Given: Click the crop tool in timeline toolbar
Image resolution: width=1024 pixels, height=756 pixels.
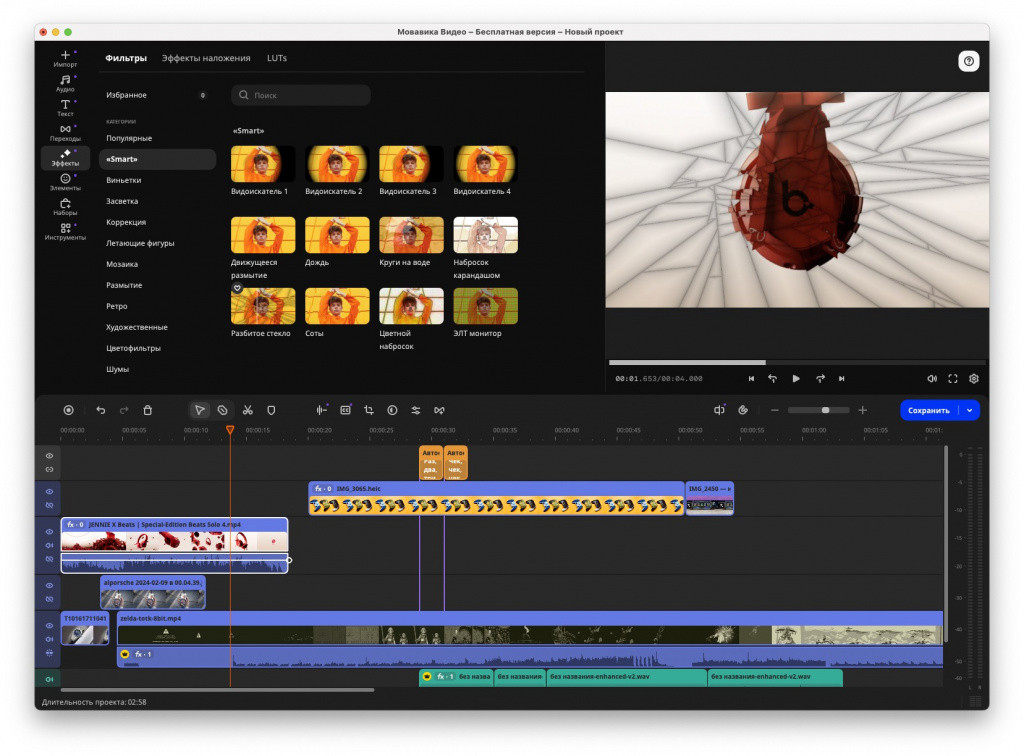Looking at the screenshot, I should [x=369, y=410].
